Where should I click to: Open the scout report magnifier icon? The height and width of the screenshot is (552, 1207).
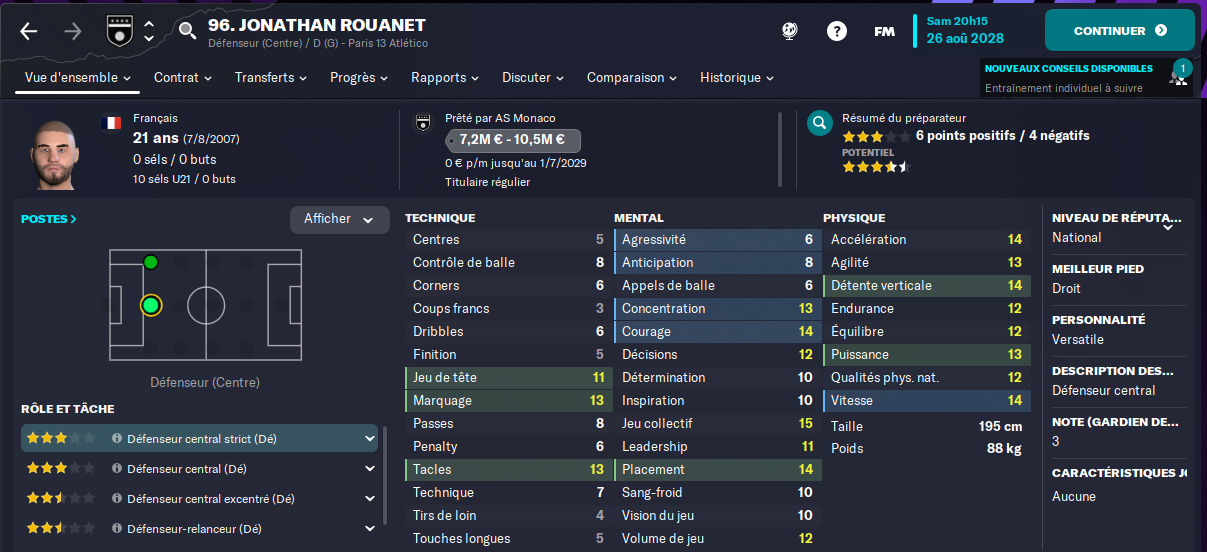[820, 123]
